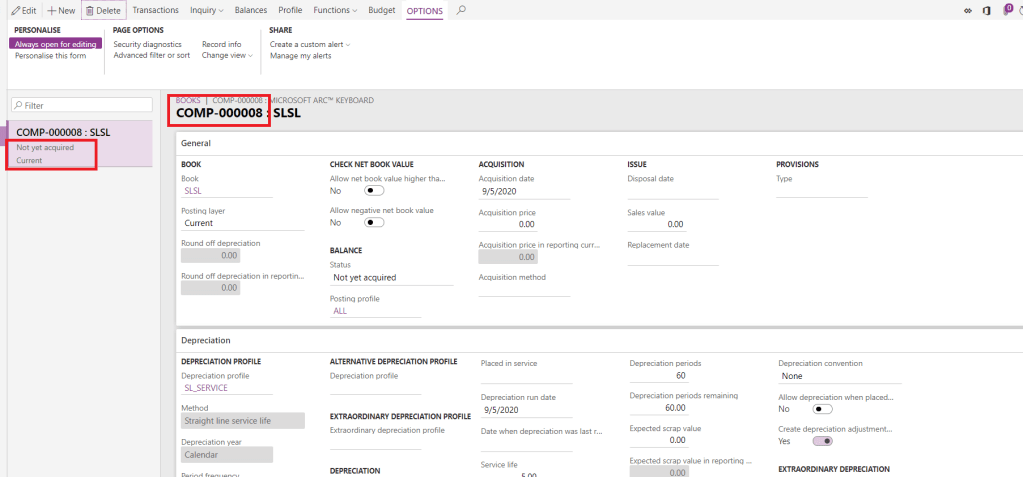Open the Office apps icon

tap(987, 10)
